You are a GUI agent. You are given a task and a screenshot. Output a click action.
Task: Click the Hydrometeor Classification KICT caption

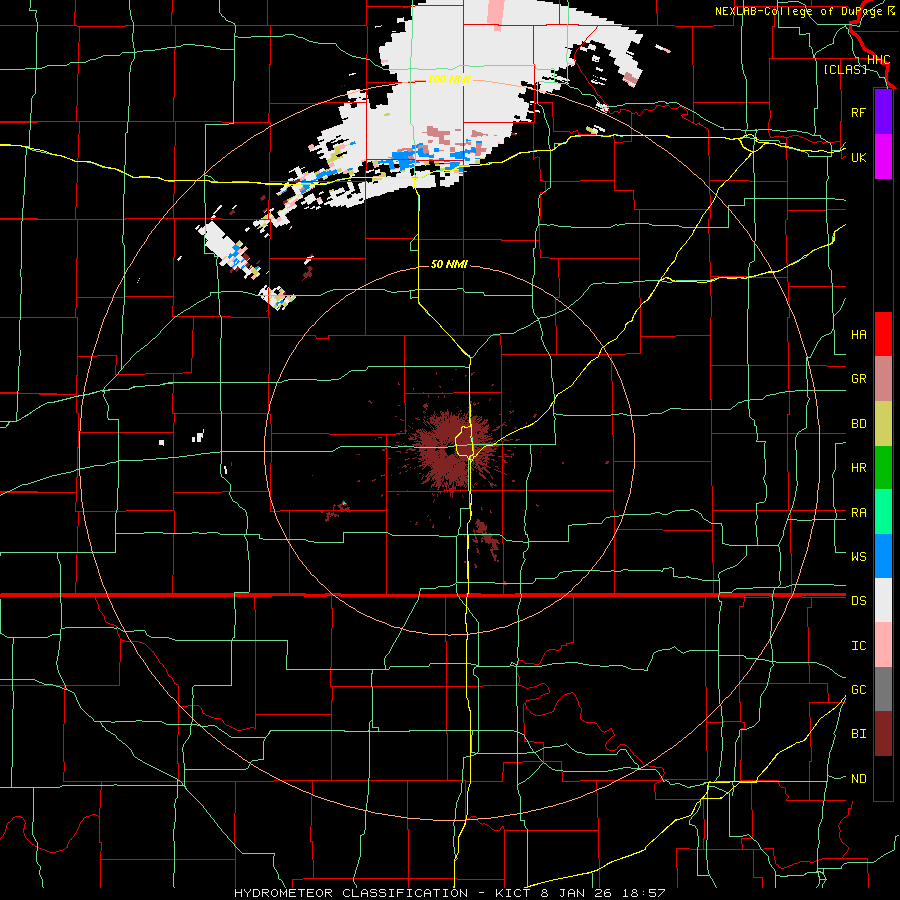(x=449, y=893)
